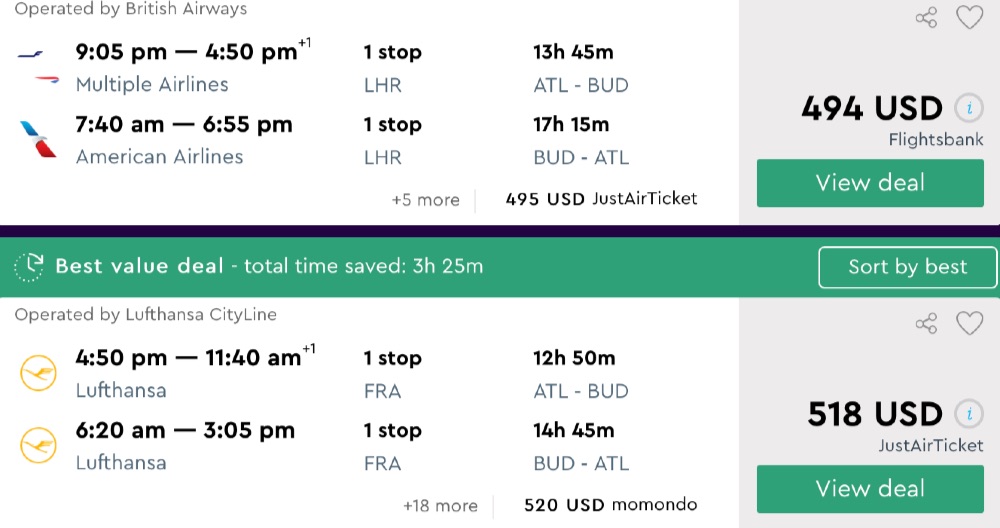Click American Airlines logo icon
Screen dimensions: 1000x528
39,140
